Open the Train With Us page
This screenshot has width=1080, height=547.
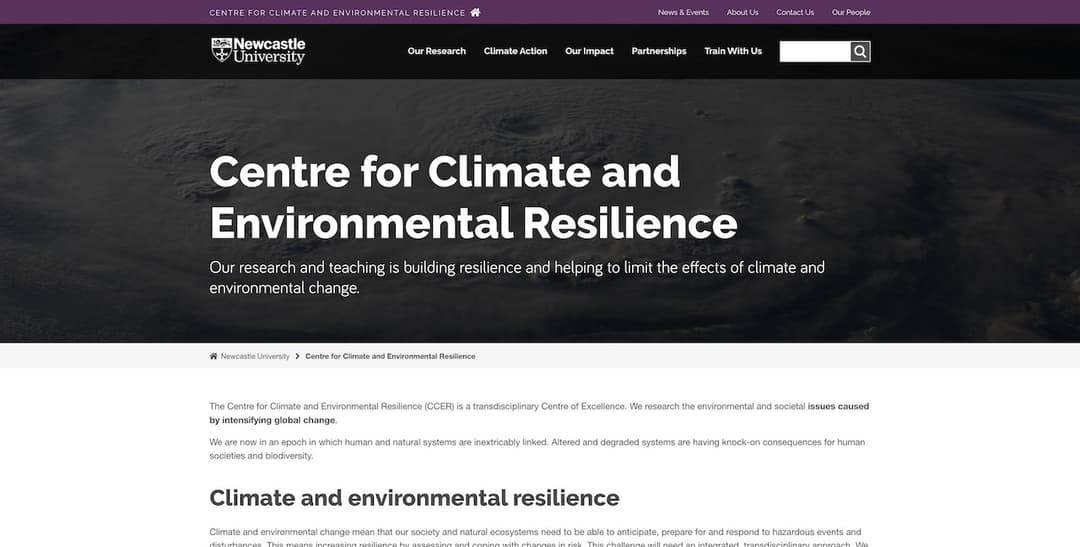[732, 51]
